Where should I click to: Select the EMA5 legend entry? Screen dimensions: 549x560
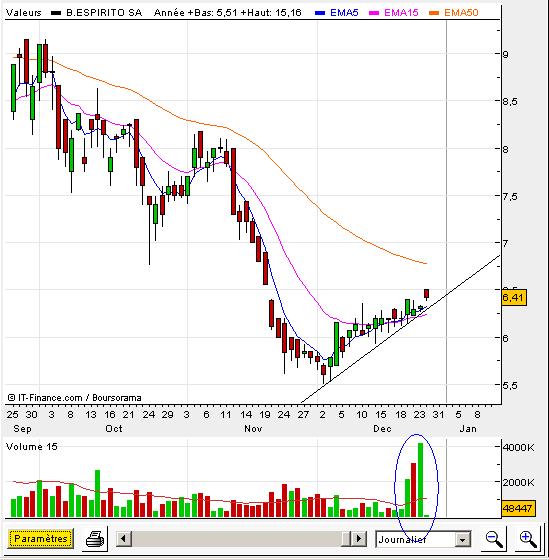pyautogui.click(x=337, y=13)
